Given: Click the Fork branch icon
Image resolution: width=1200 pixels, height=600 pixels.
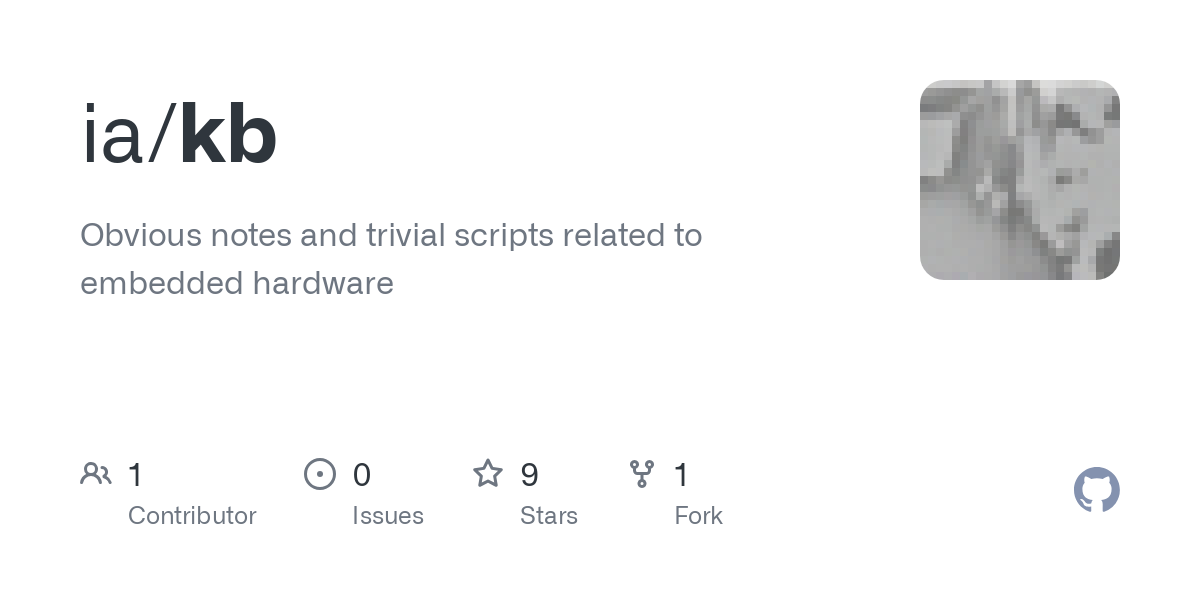Looking at the screenshot, I should (x=642, y=474).
